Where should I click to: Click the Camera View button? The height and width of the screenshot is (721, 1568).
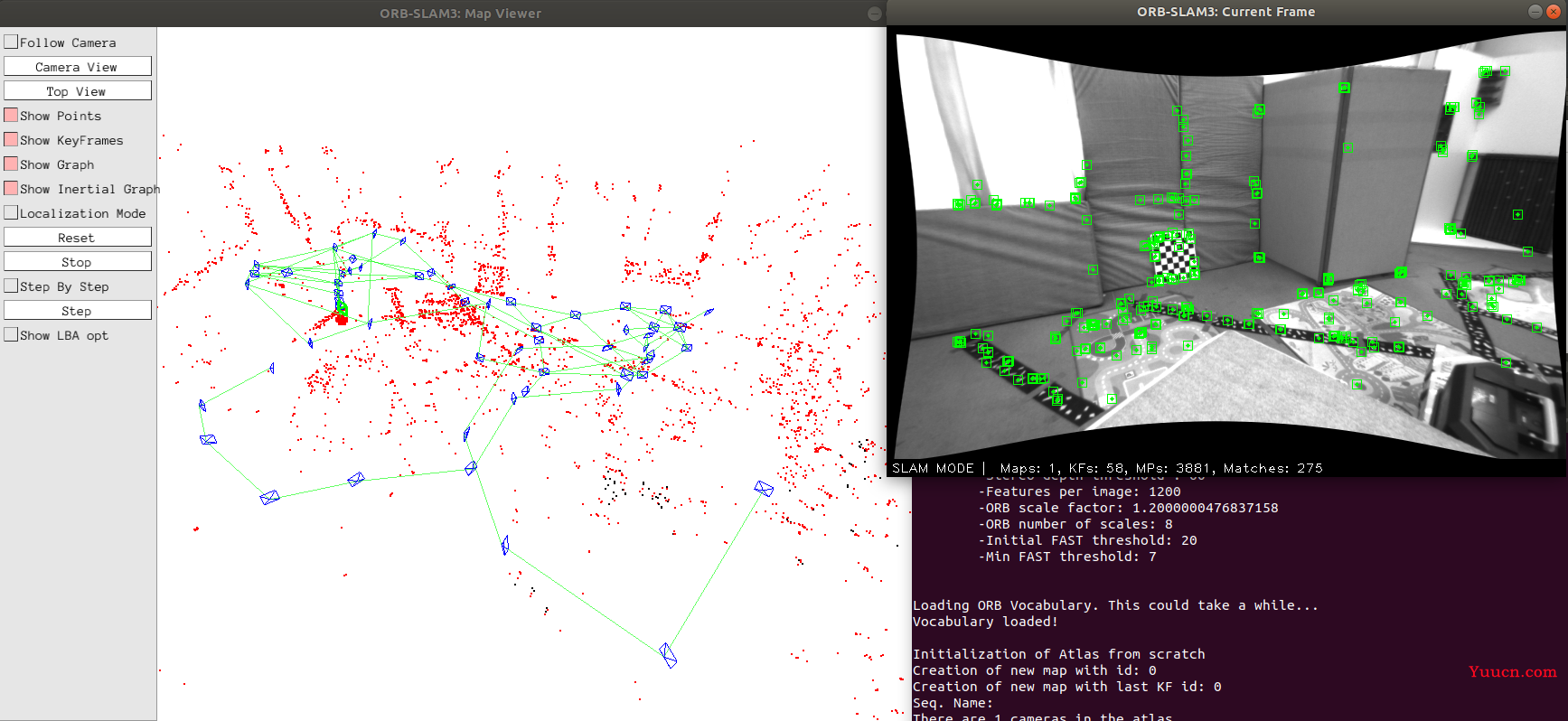tap(77, 67)
